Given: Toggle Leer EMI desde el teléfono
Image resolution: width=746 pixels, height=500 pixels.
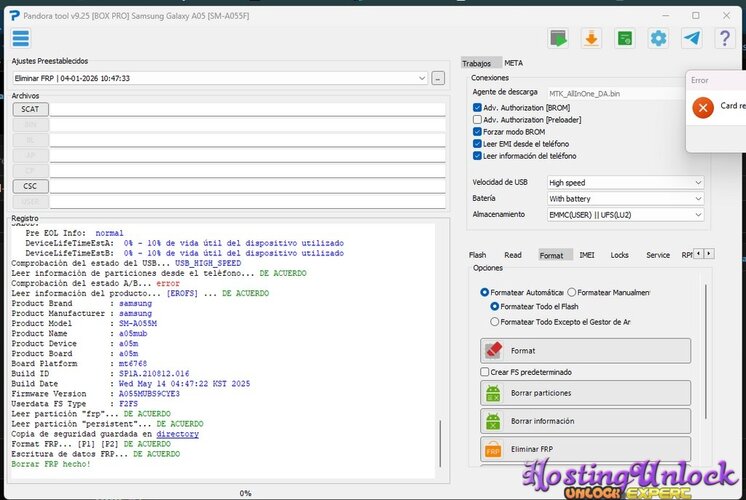Looking at the screenshot, I should coord(477,144).
